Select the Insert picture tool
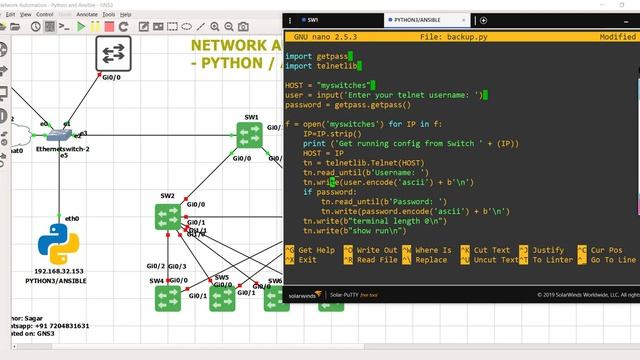 pos(158,27)
